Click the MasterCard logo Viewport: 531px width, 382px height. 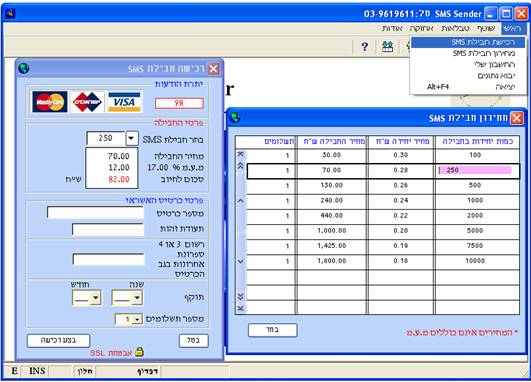click(x=50, y=102)
